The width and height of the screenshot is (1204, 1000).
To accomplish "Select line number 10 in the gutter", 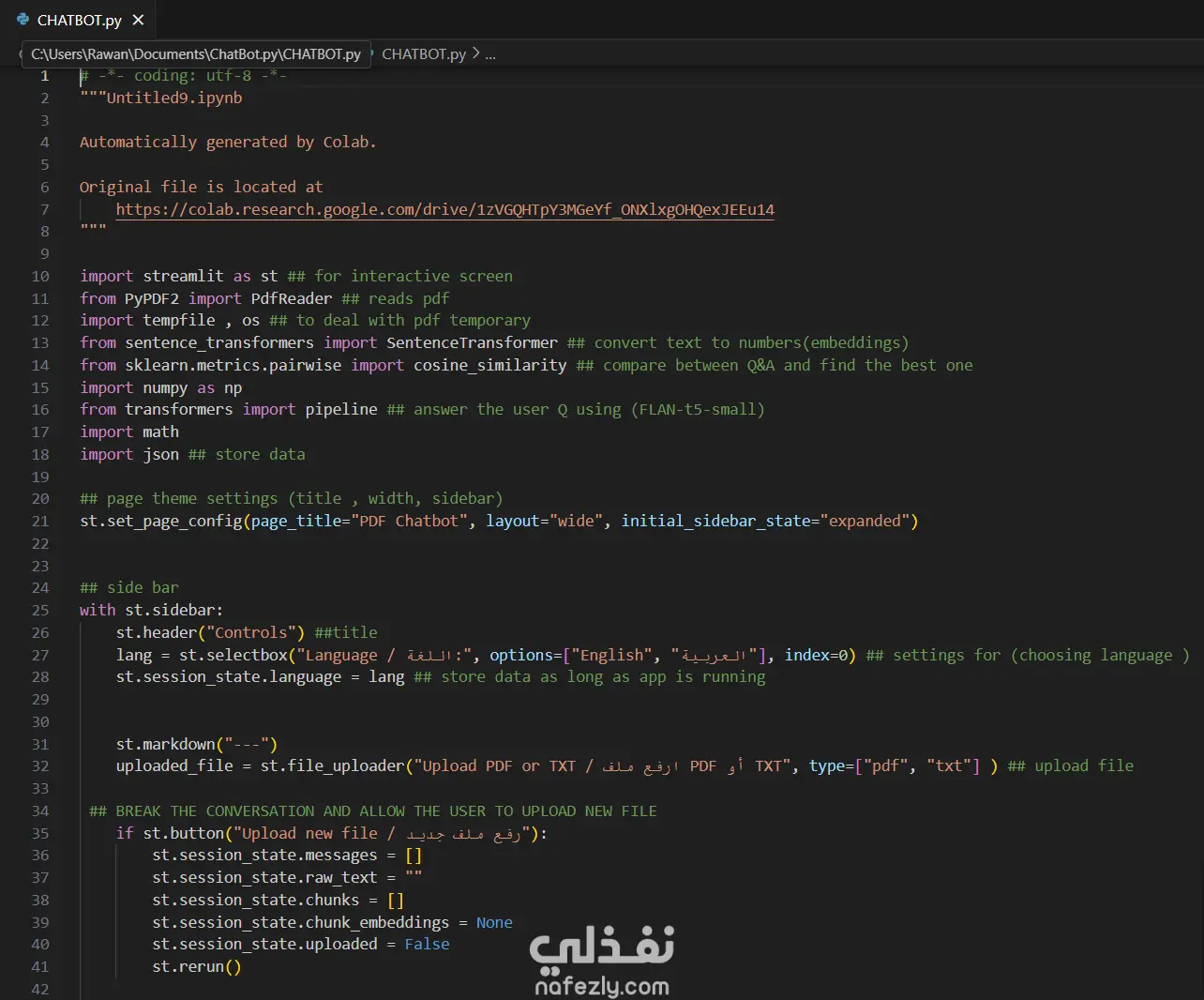I will point(40,277).
